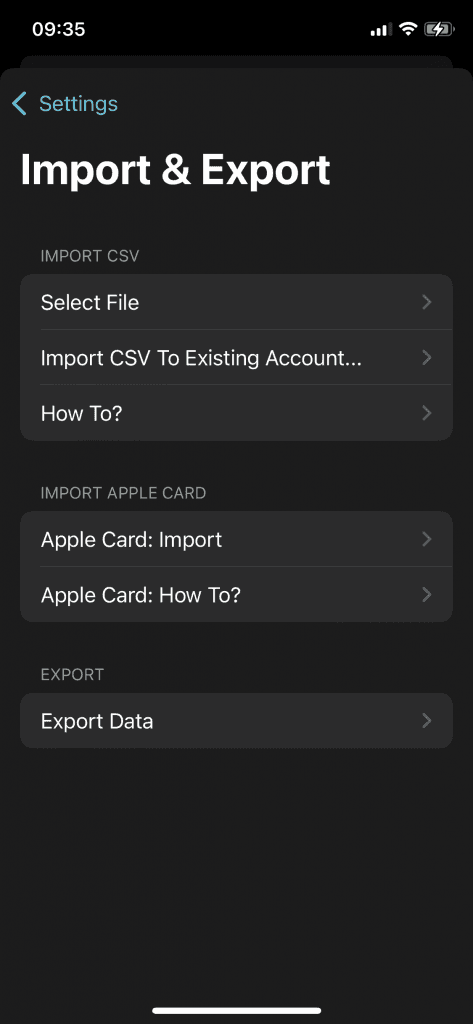Open the Select File row

[236, 302]
